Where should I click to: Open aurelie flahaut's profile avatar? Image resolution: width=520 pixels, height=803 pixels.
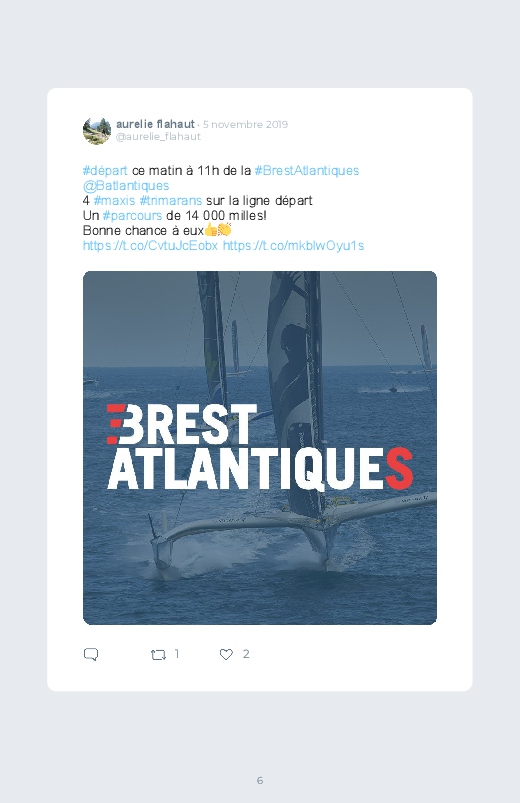pos(97,131)
